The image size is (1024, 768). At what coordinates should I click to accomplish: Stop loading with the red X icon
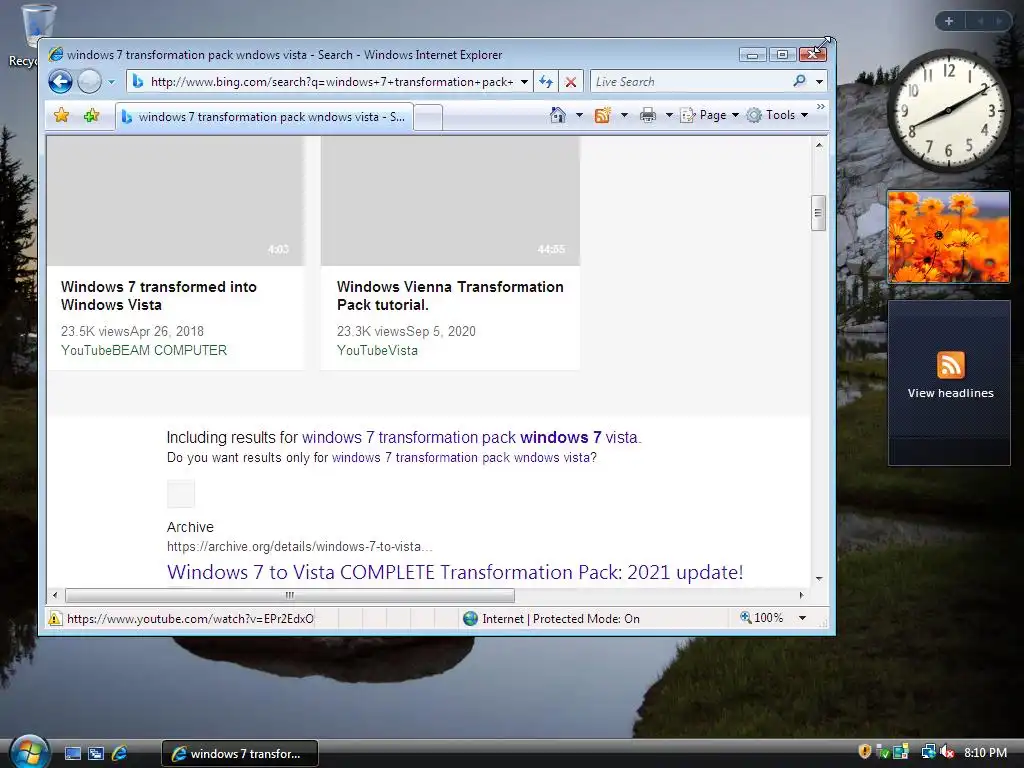[571, 82]
